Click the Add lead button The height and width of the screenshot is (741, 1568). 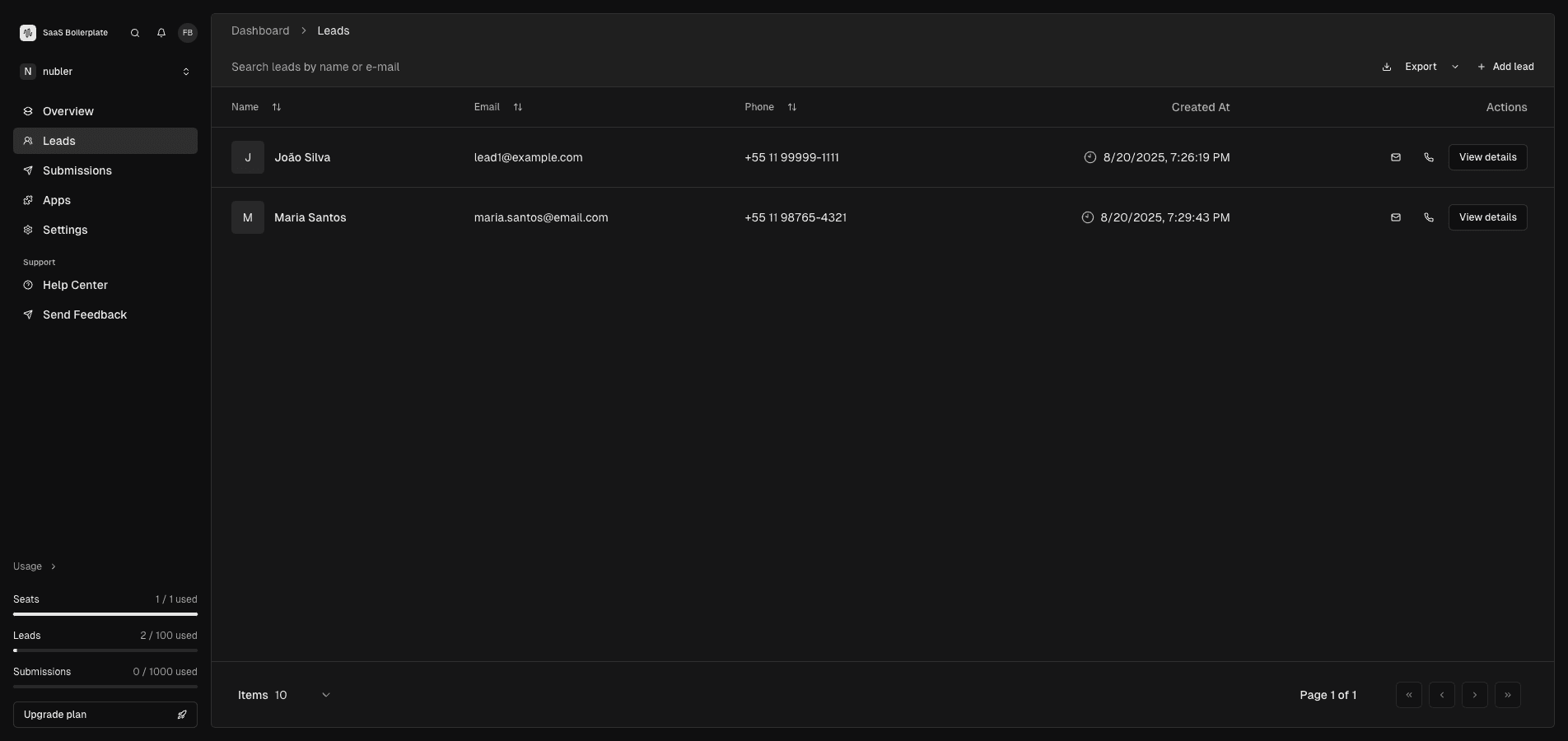pos(1506,67)
